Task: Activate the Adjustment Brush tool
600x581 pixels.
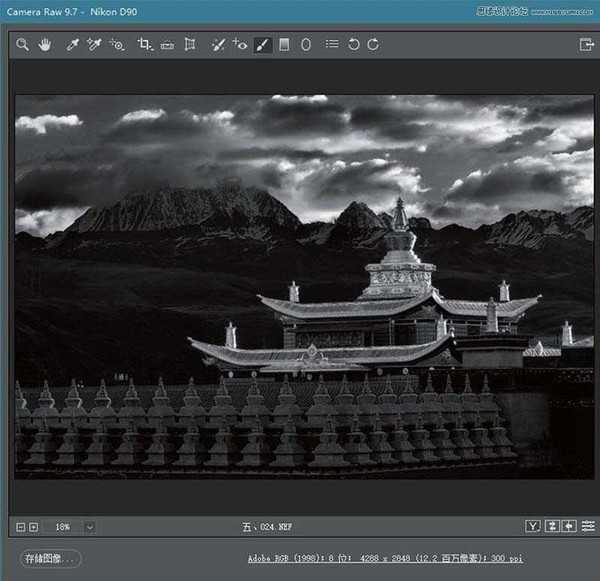Action: point(262,45)
